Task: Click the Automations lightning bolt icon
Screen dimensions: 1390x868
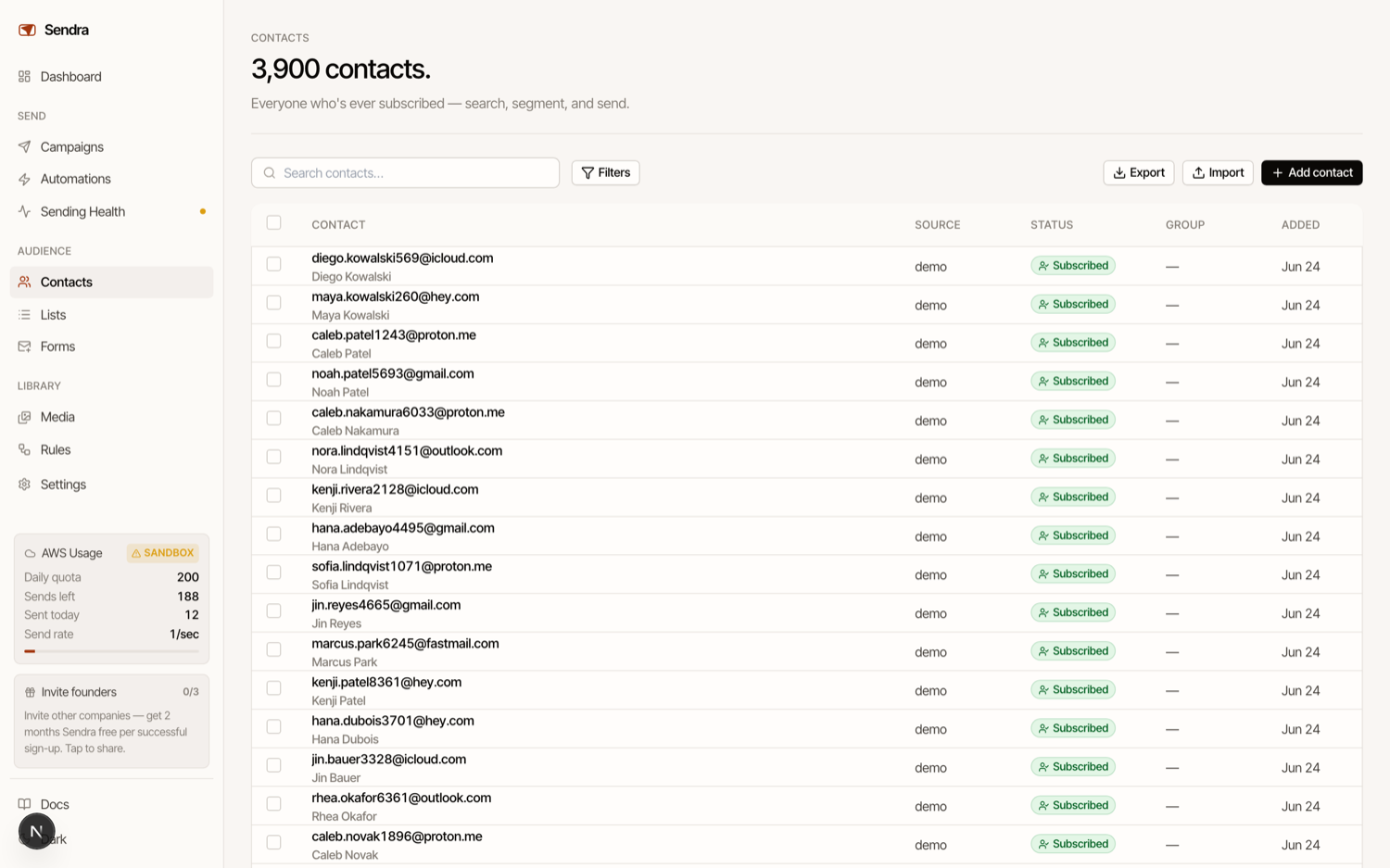Action: point(24,179)
